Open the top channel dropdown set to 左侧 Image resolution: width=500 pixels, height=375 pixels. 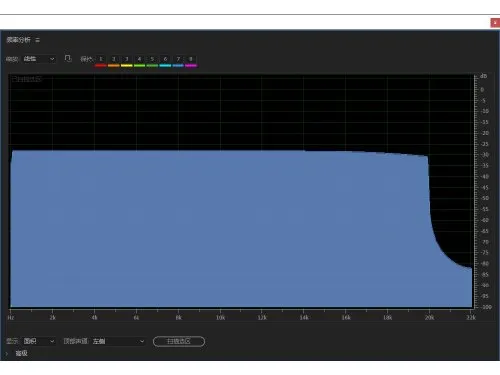(118, 341)
